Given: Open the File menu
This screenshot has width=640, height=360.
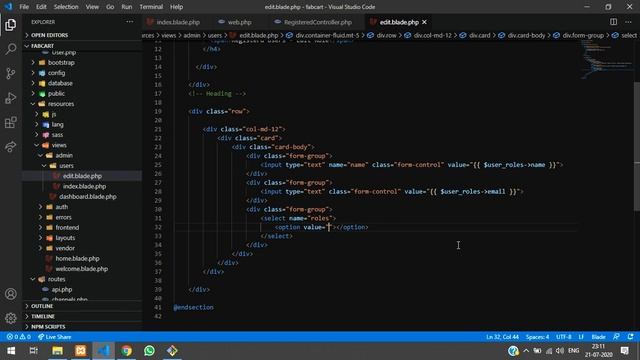Looking at the screenshot, I should click(x=24, y=7).
